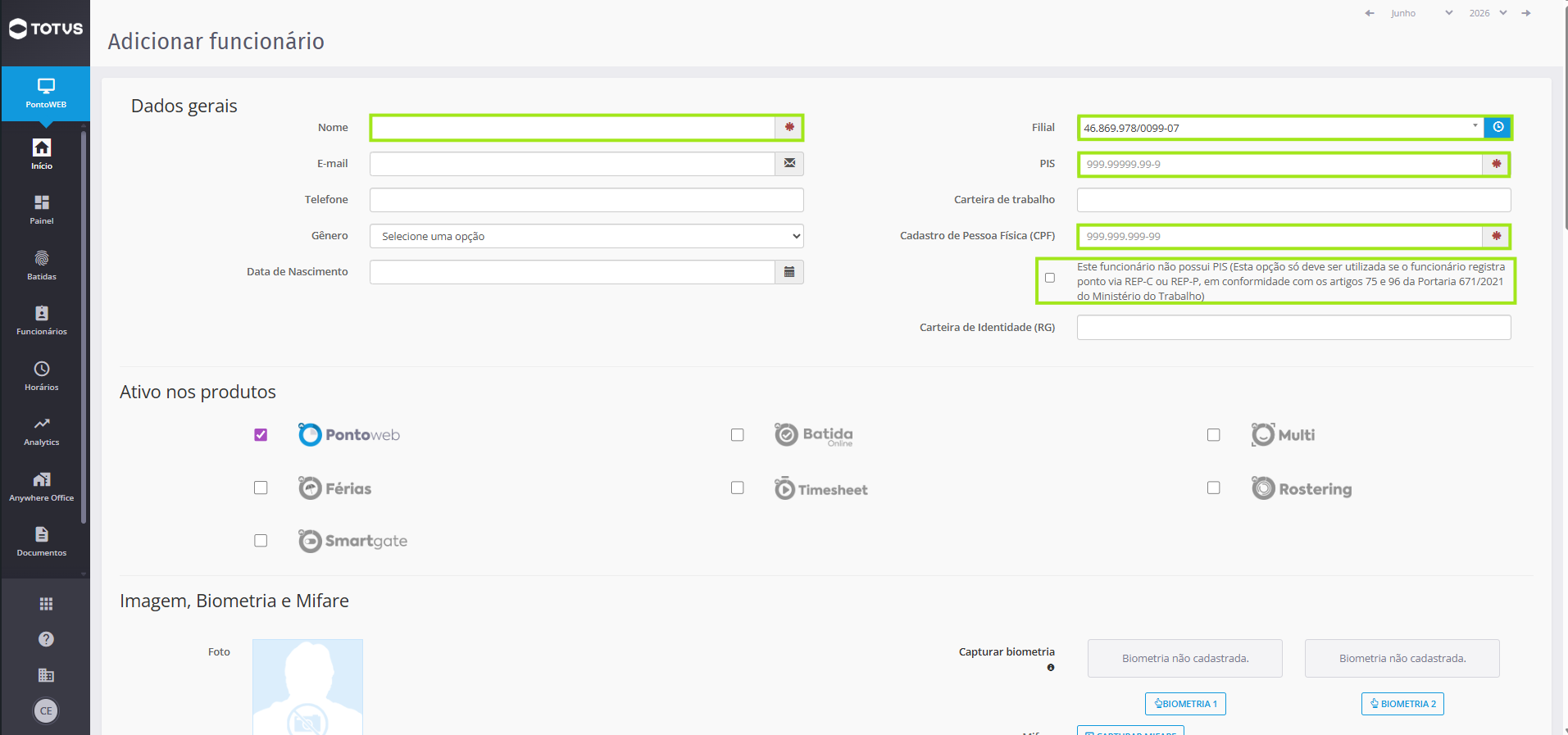Viewport: 1568px width, 735px height.
Task: Enable the Rostering product checkbox
Action: pyautogui.click(x=1214, y=488)
